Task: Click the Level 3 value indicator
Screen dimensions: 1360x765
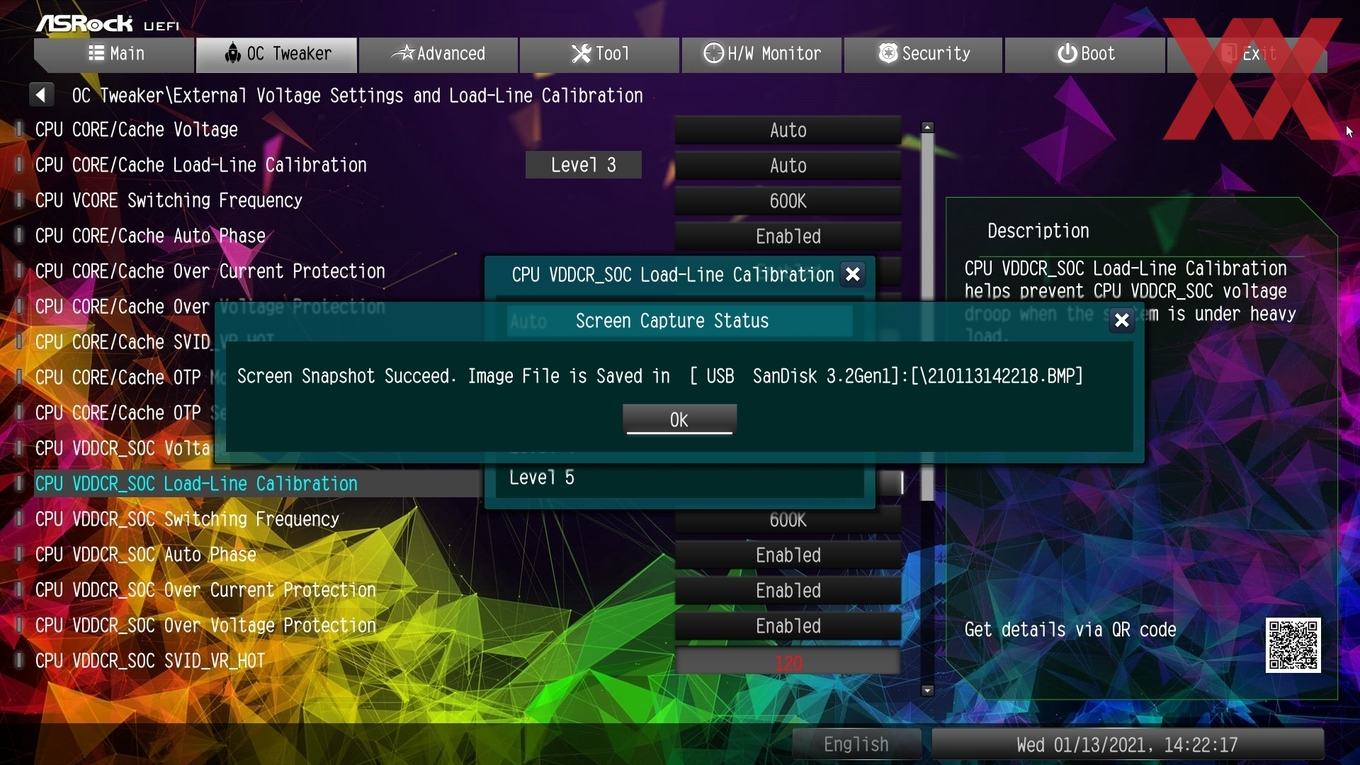Action: 584,165
